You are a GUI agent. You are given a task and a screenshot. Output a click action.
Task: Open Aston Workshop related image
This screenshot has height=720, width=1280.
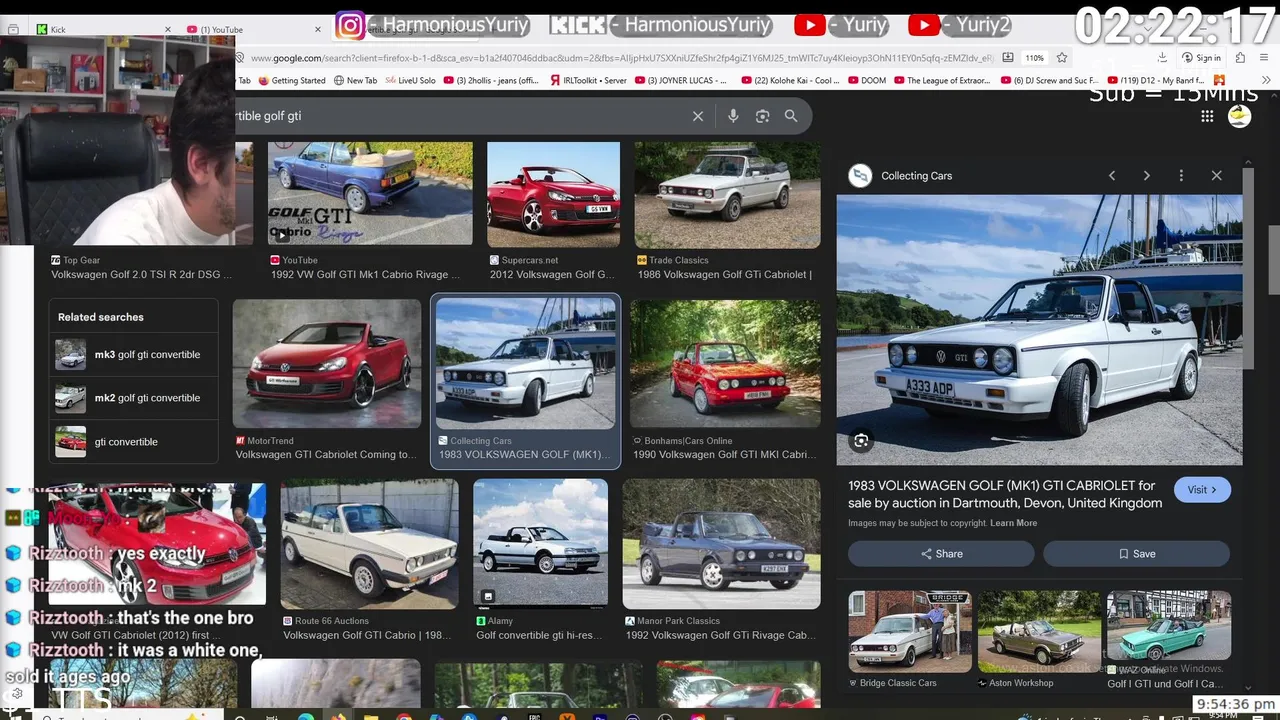(x=1039, y=631)
